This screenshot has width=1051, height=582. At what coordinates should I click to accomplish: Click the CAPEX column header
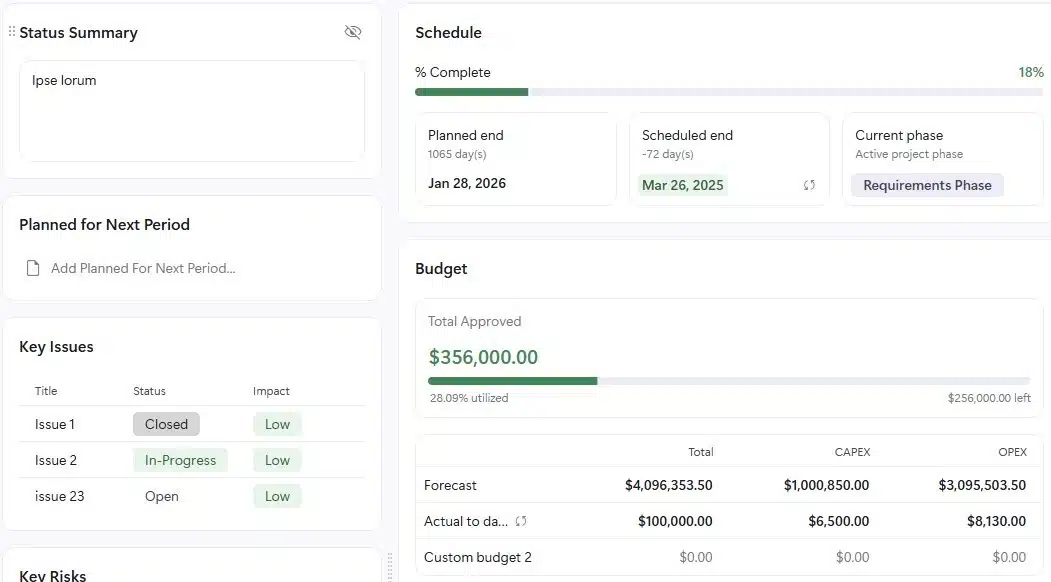[852, 452]
